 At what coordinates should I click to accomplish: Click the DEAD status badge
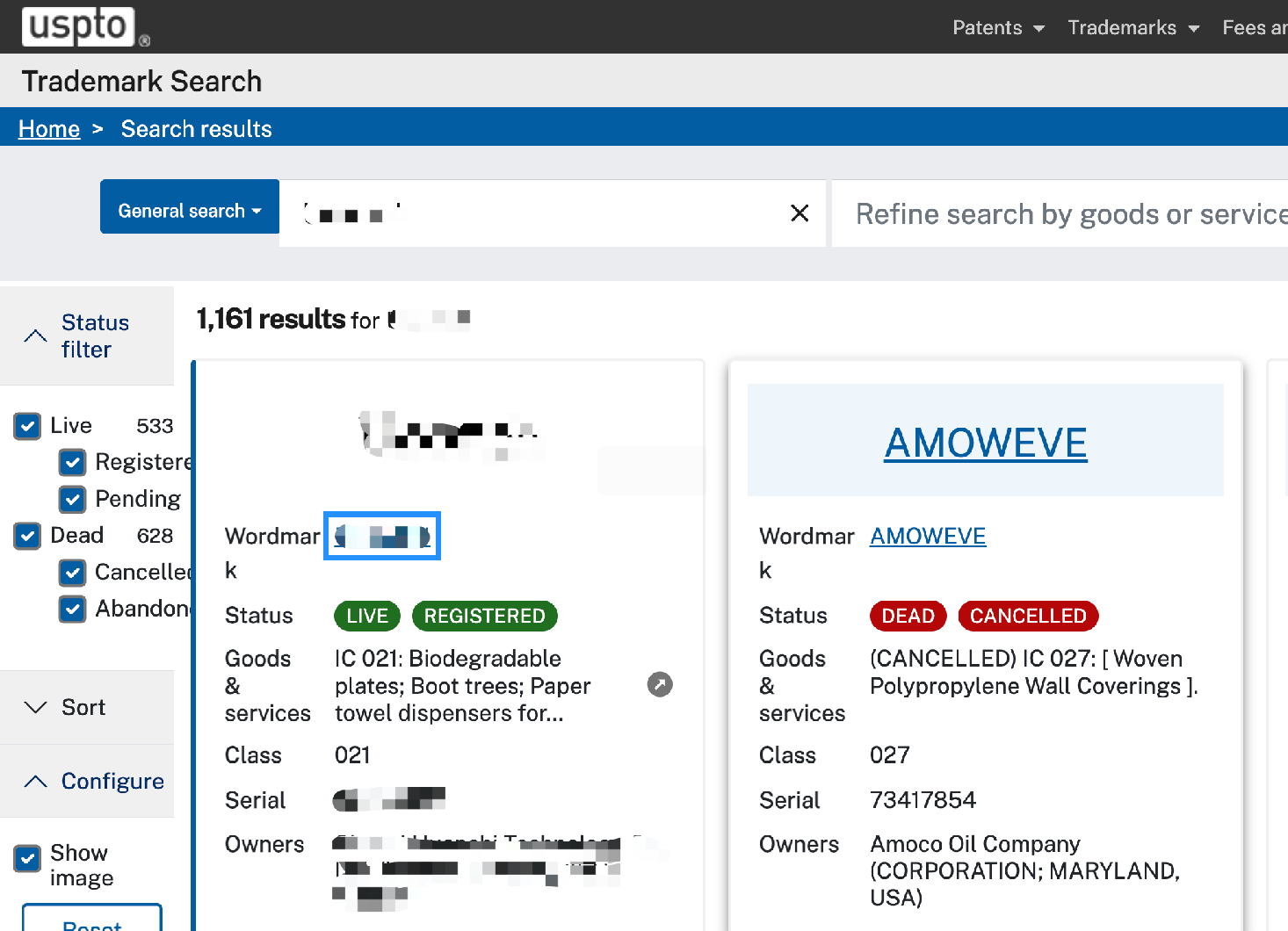tap(908, 616)
